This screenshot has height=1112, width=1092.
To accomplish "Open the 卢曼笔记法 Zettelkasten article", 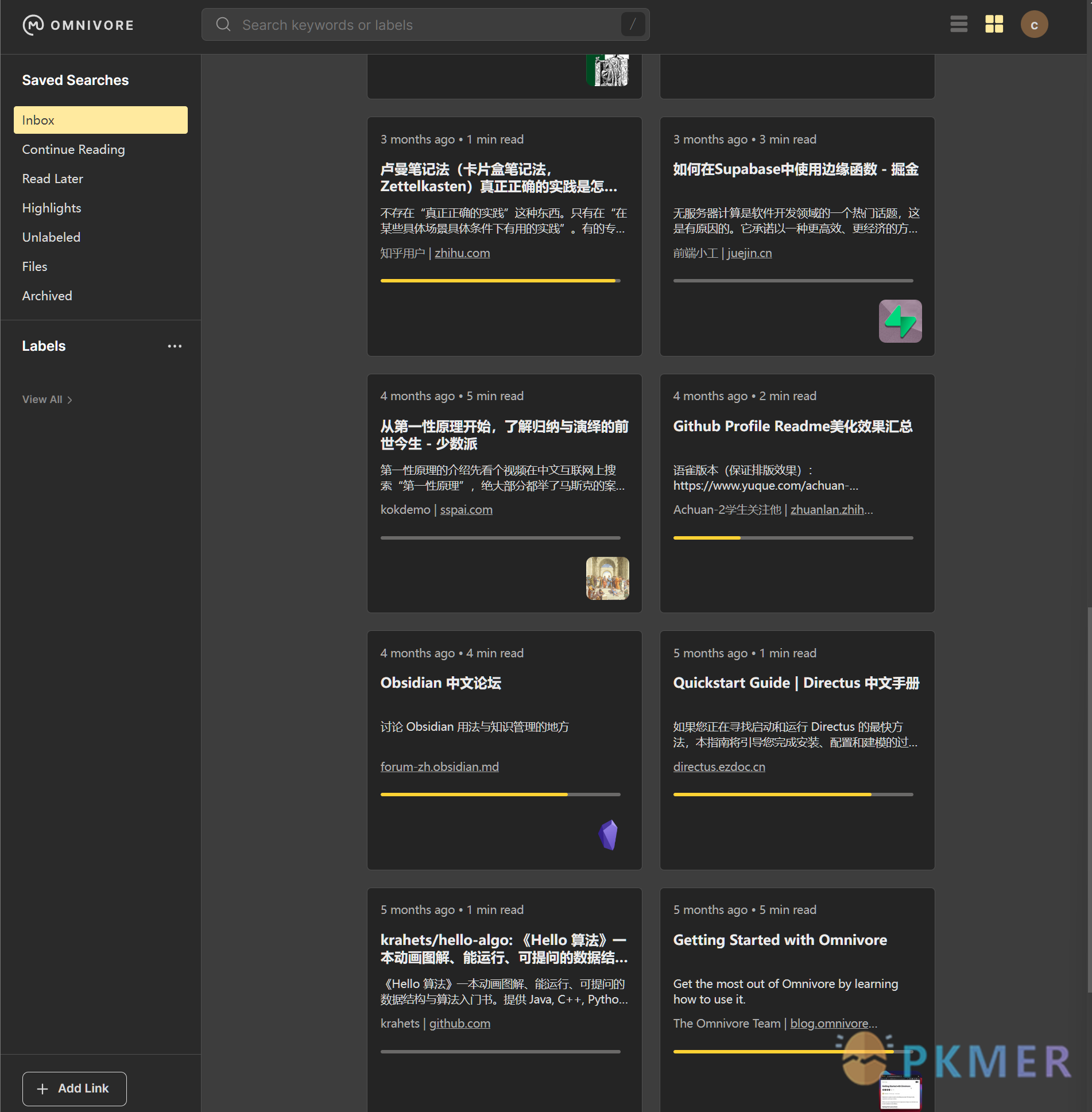I will pos(499,178).
